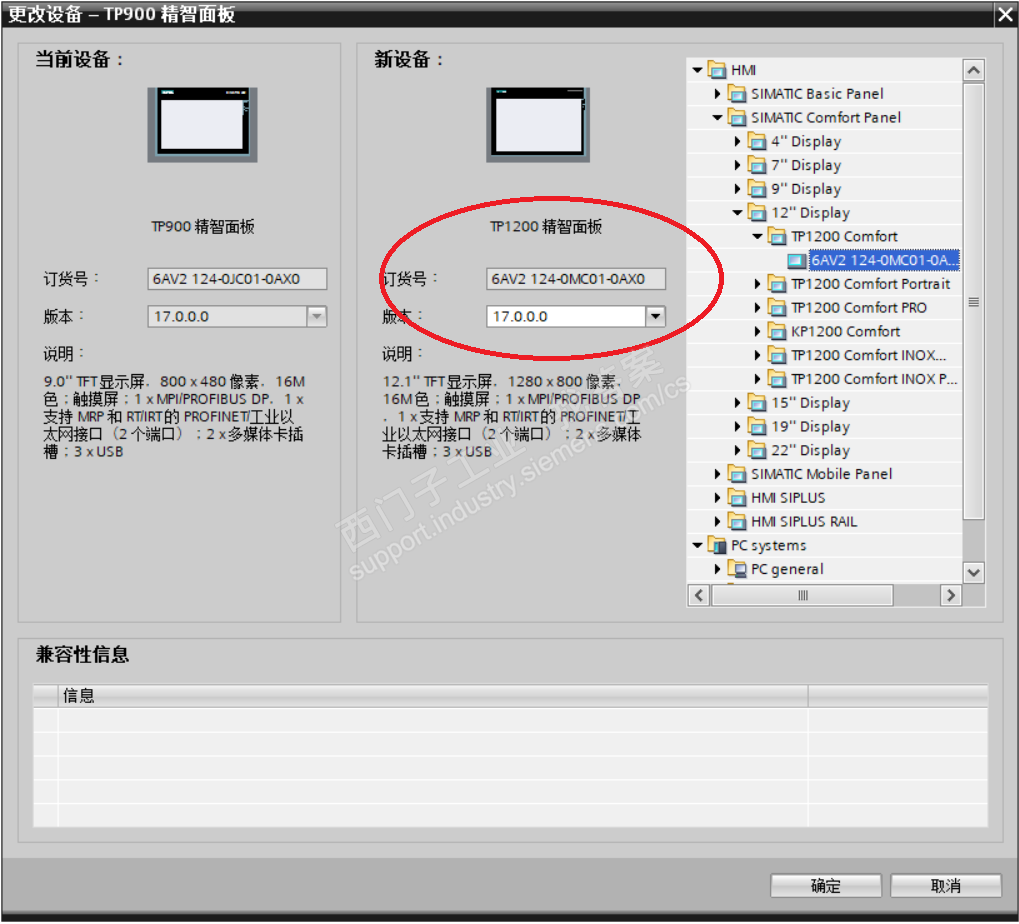This screenshot has width=1019, height=924.
Task: Click the SIMATIC Basic Panel folder icon
Action: (x=737, y=94)
